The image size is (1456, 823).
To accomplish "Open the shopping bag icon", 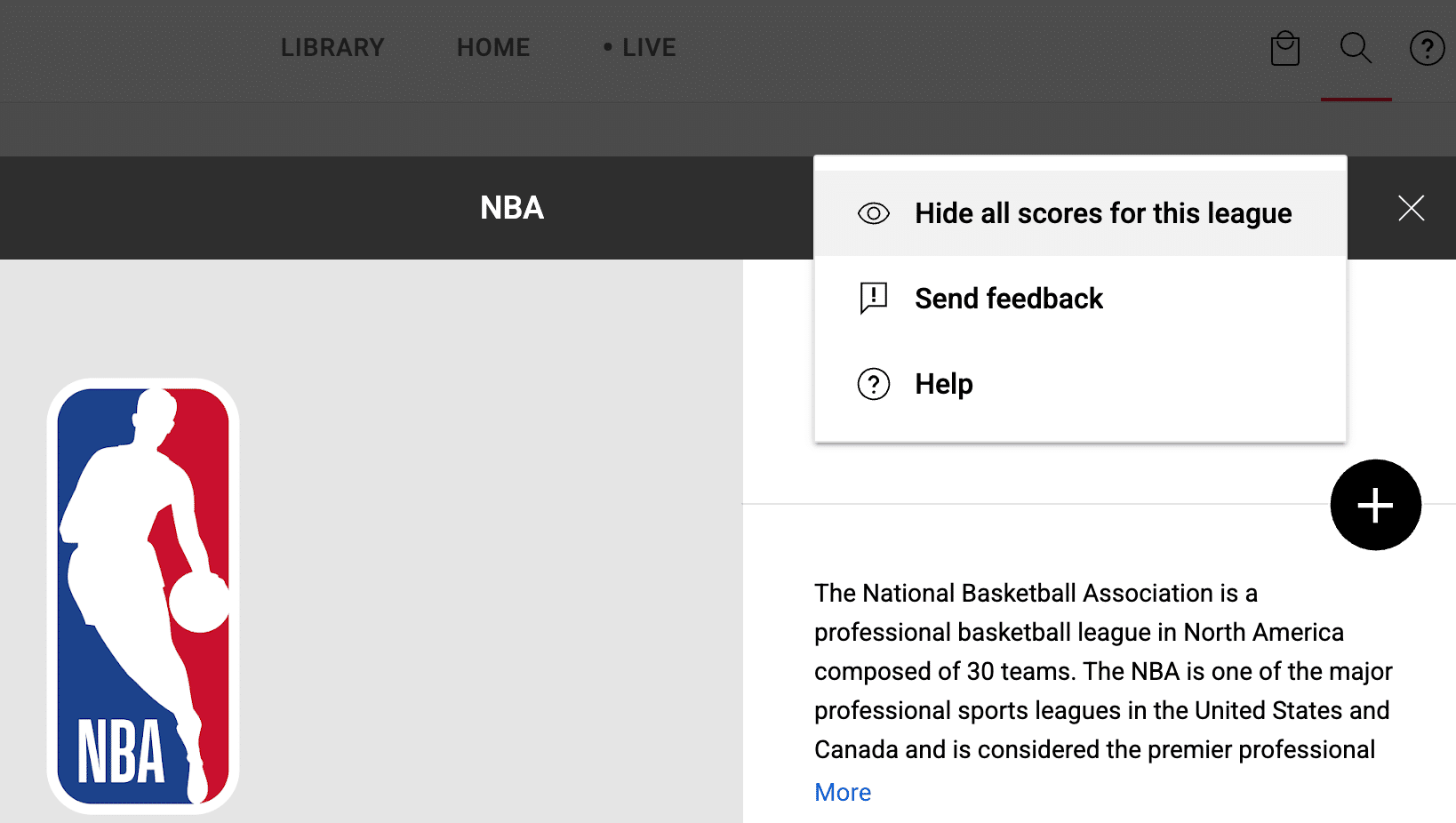I will pos(1284,48).
